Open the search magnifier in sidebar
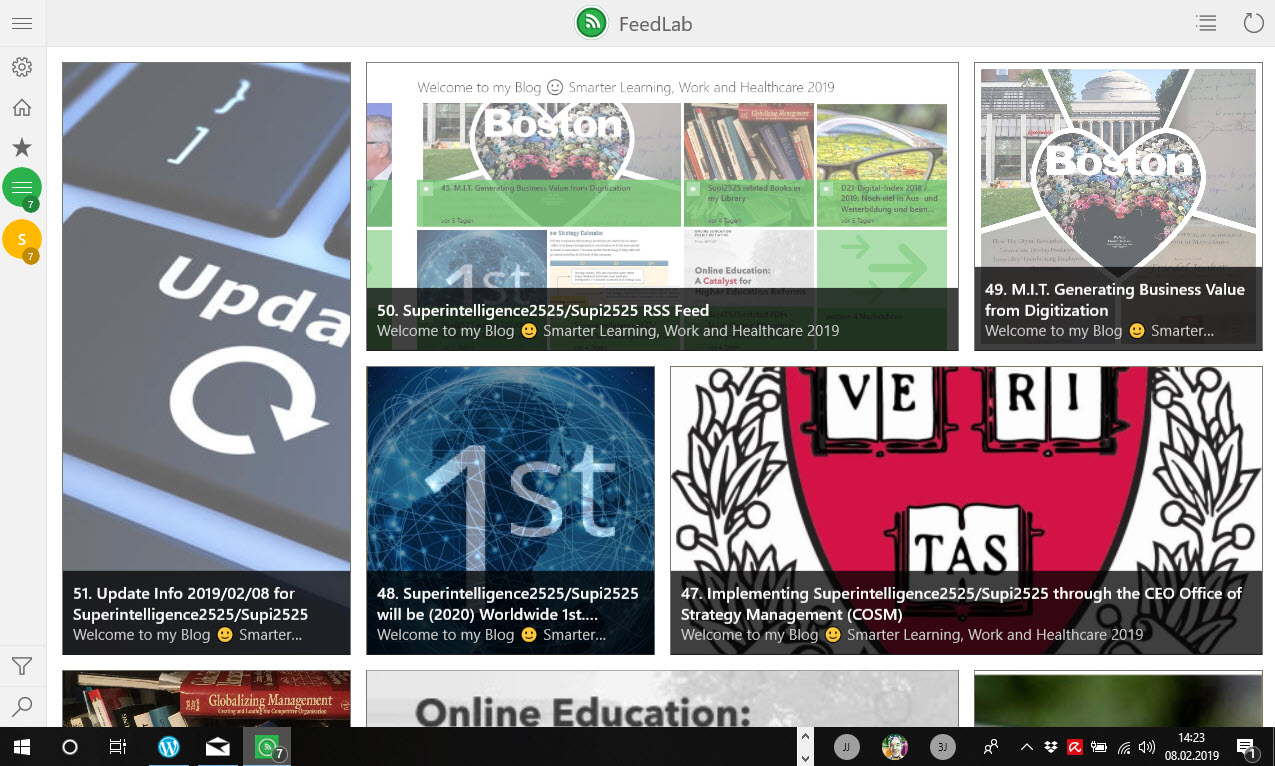Image resolution: width=1275 pixels, height=766 pixels. pos(22,707)
